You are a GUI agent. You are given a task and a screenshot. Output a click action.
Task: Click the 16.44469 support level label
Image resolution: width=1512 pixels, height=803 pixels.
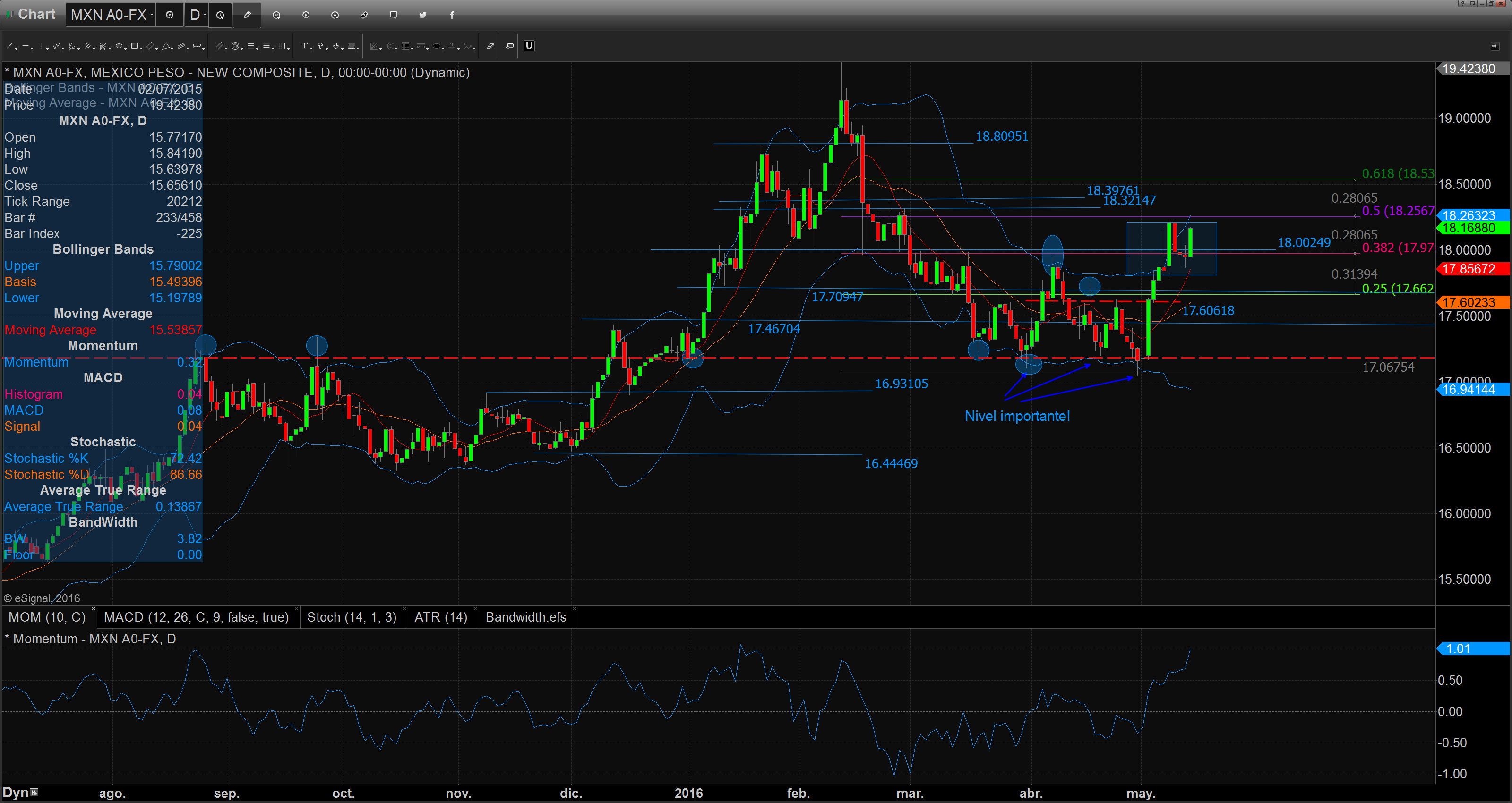pos(891,464)
